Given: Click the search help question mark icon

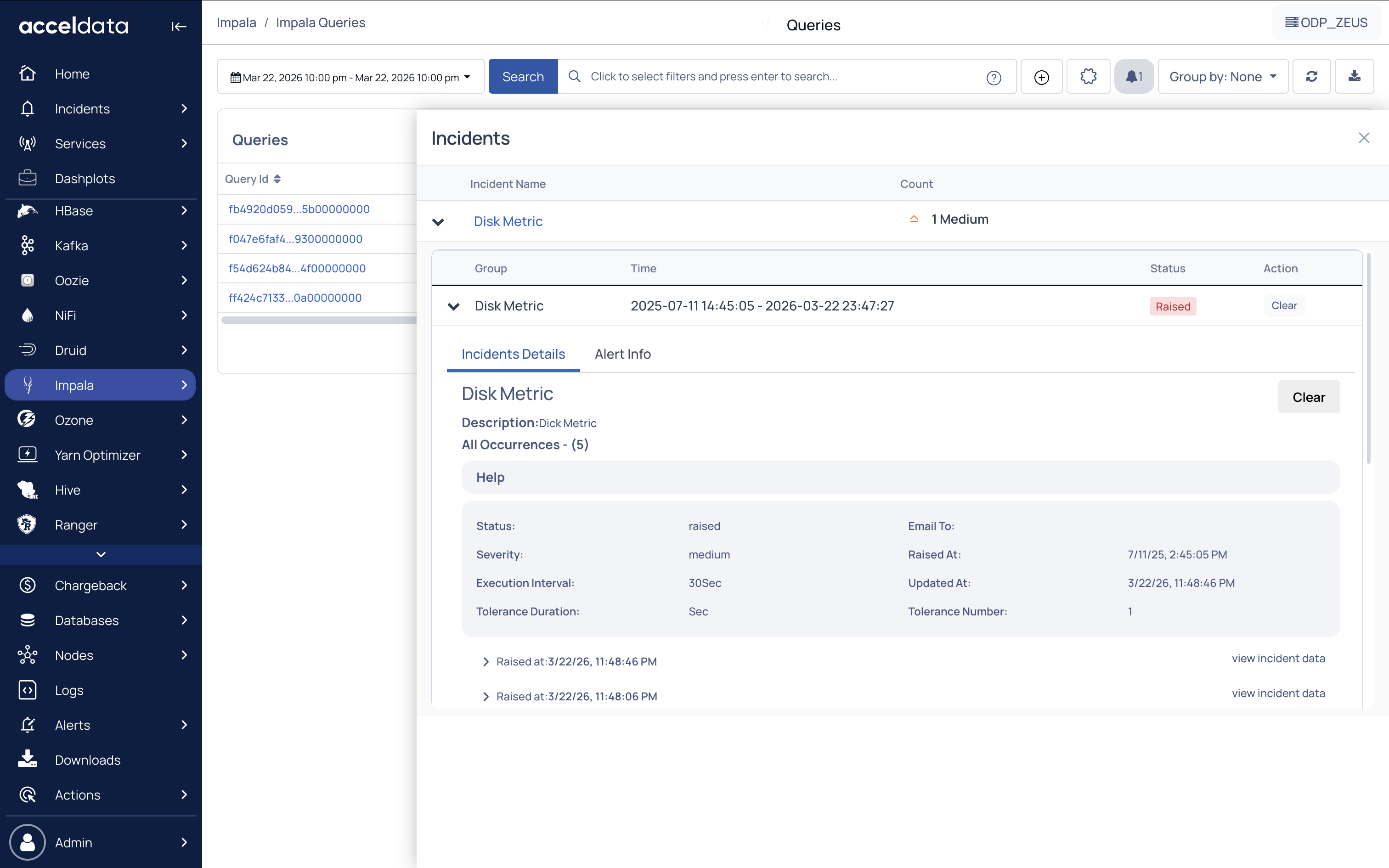Looking at the screenshot, I should (x=994, y=78).
